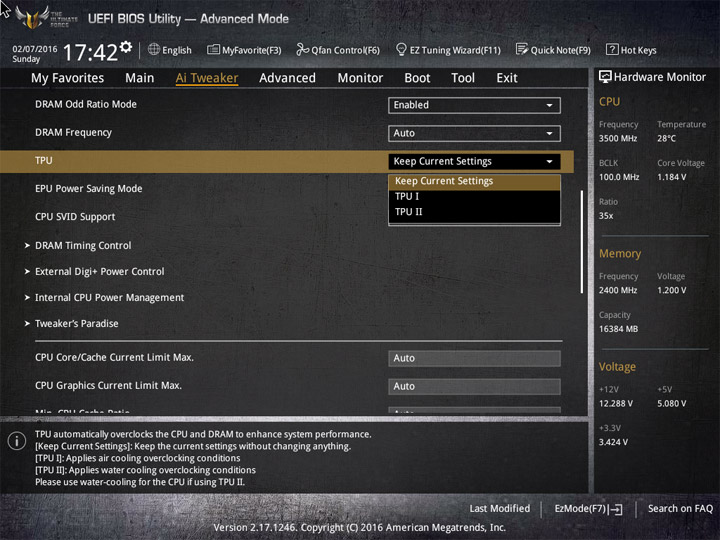Open Qfan Control fan icon
Viewport: 720px width, 540px height.
click(303, 50)
